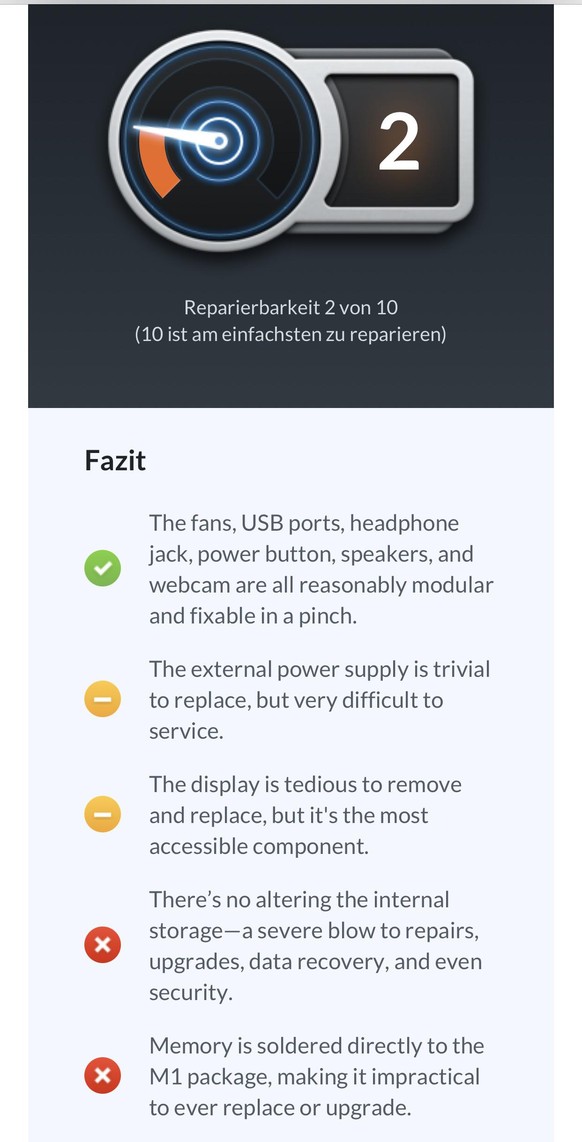
Task: Click the dark score banner background
Action: click(x=291, y=206)
